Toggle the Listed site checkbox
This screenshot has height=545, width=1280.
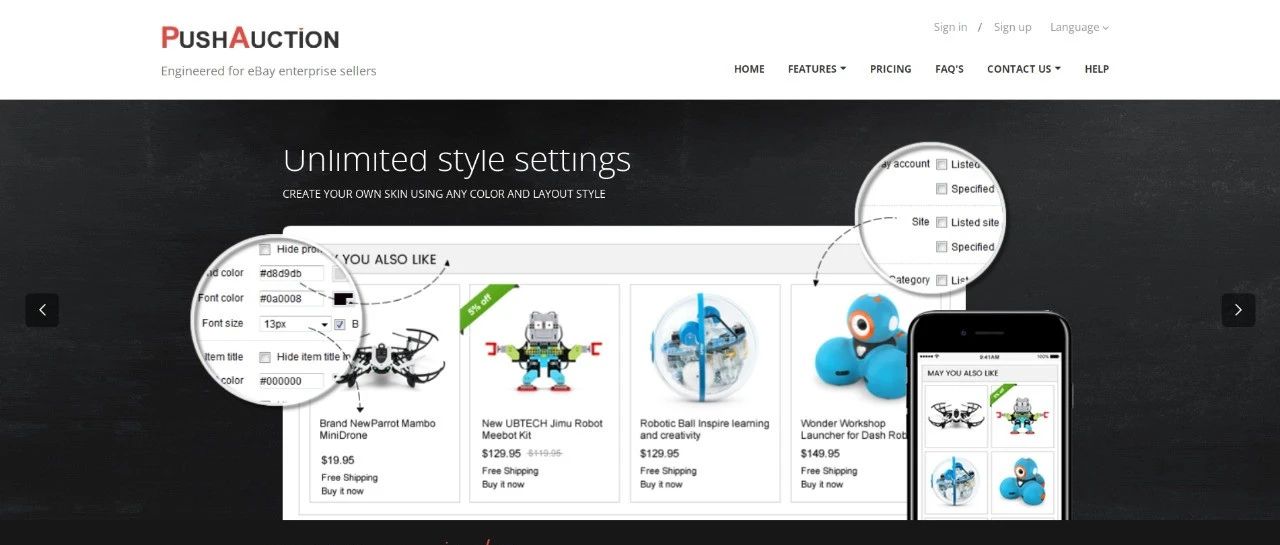click(x=942, y=222)
